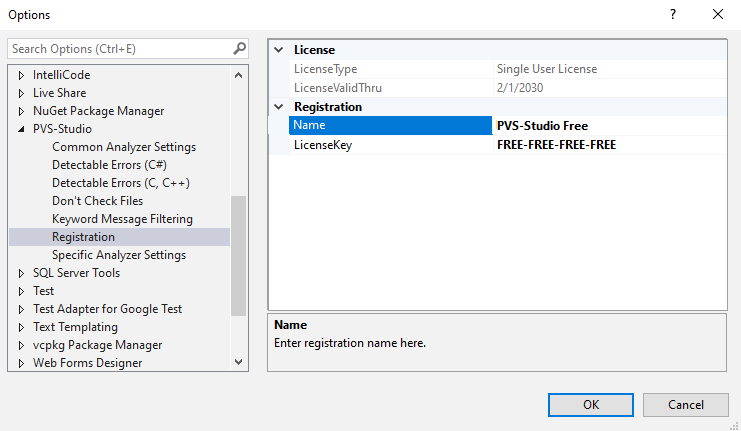This screenshot has height=431, width=741.
Task: Open Don't Check Files settings
Action: point(97,201)
